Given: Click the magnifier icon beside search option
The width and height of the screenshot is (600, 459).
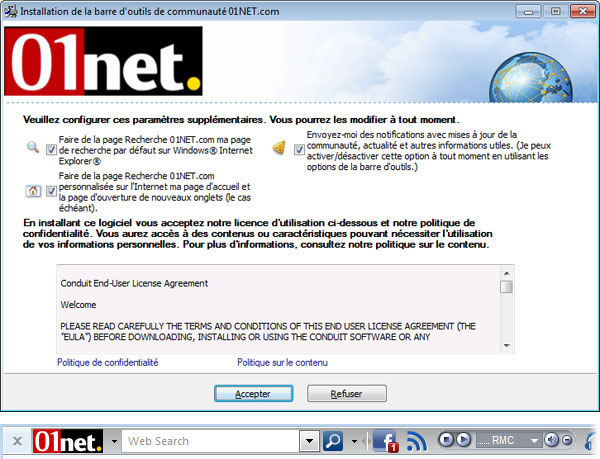Looking at the screenshot, I should tap(33, 147).
